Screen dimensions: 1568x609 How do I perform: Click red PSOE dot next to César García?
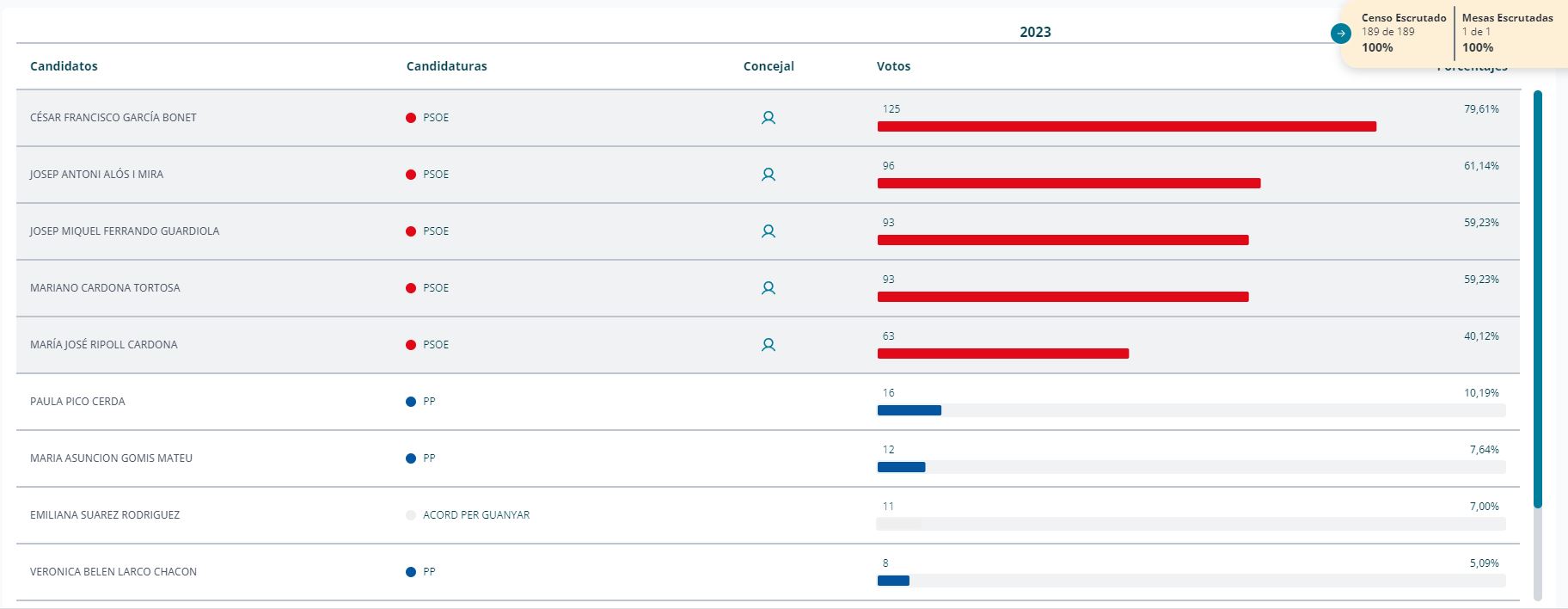tap(411, 118)
